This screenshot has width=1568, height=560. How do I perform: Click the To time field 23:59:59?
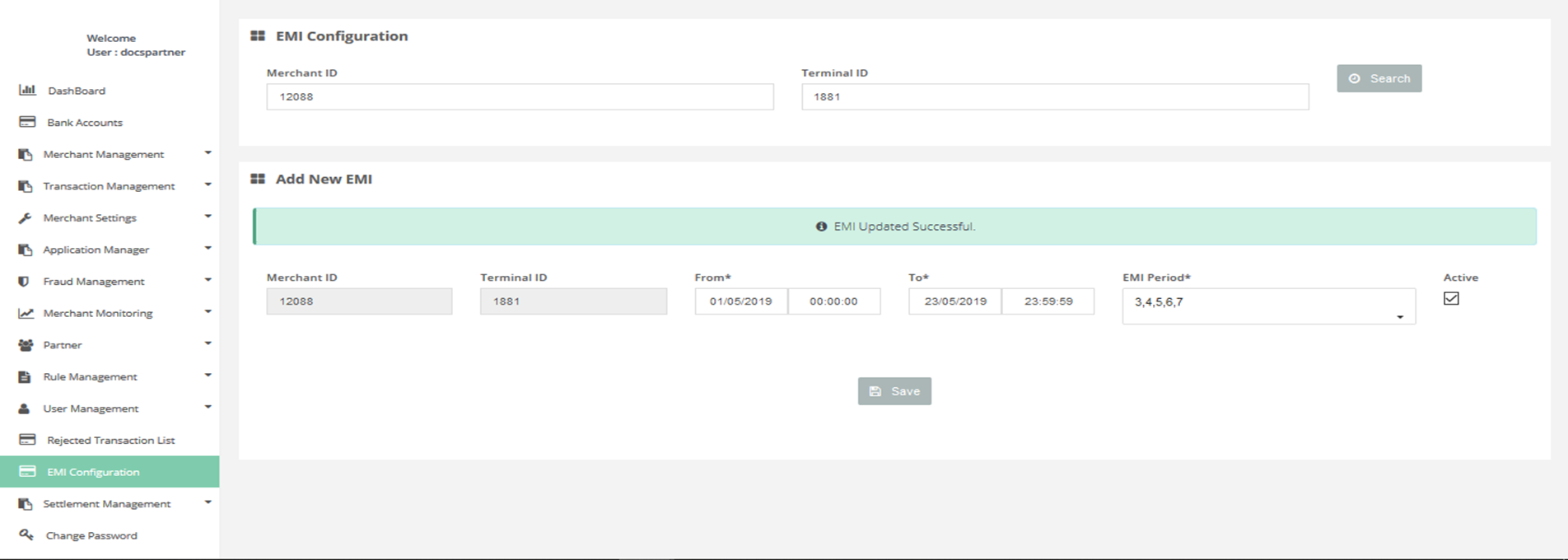click(1048, 301)
